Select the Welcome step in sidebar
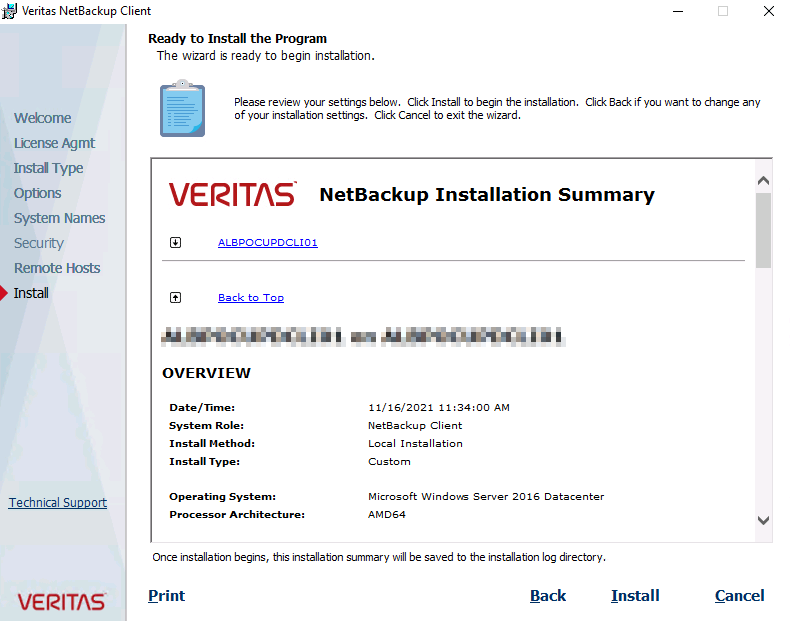 pyautogui.click(x=42, y=118)
